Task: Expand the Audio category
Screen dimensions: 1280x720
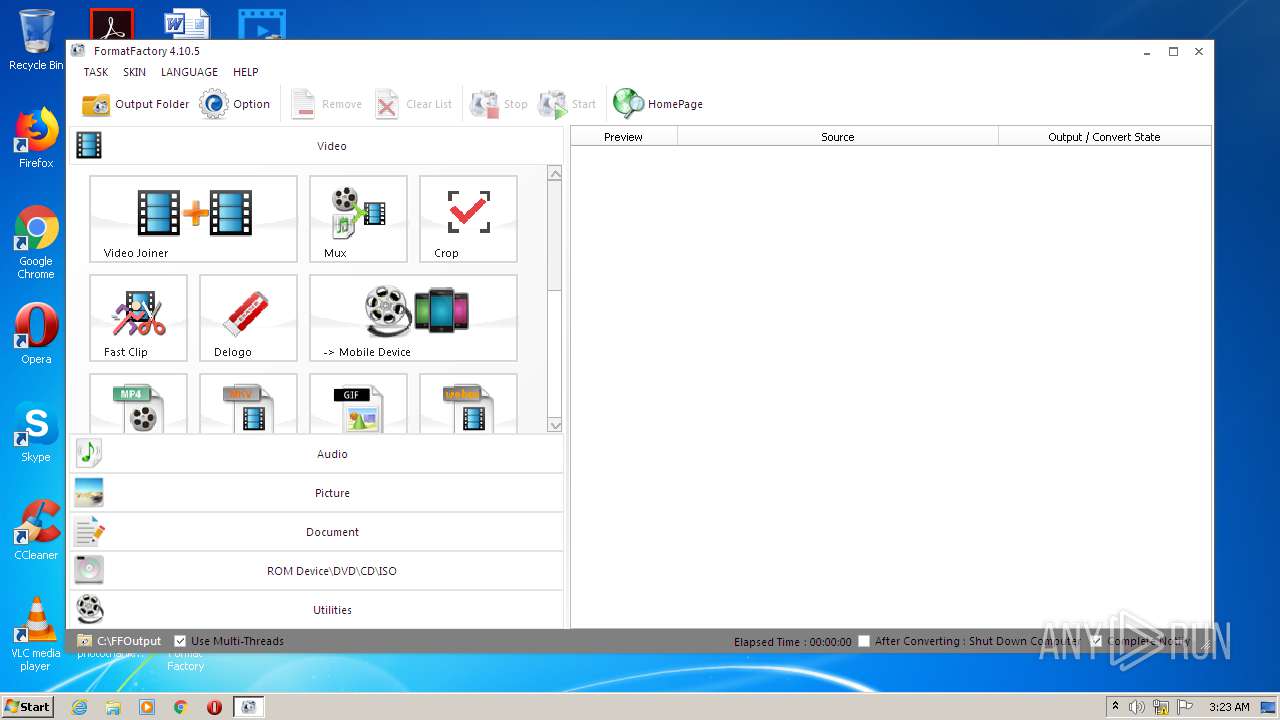Action: click(x=317, y=454)
